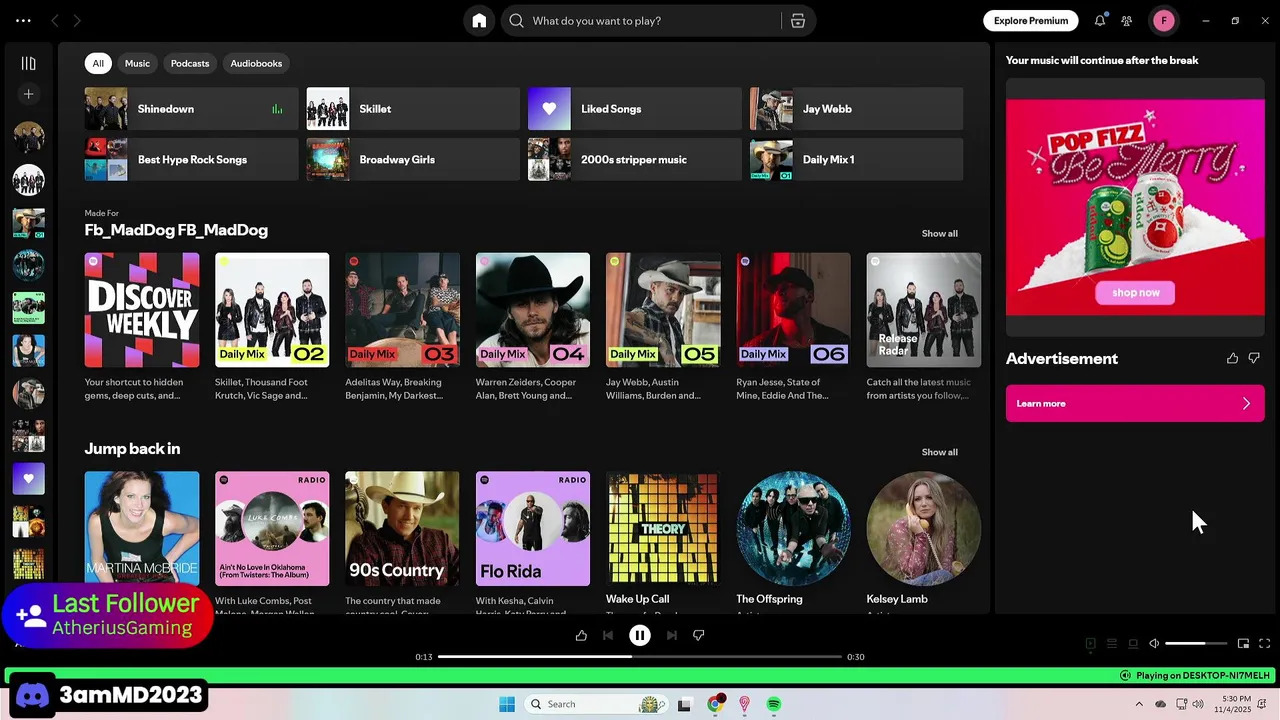This screenshot has height=720, width=1280.
Task: Open 2000s stripper music tile
Action: coord(634,160)
